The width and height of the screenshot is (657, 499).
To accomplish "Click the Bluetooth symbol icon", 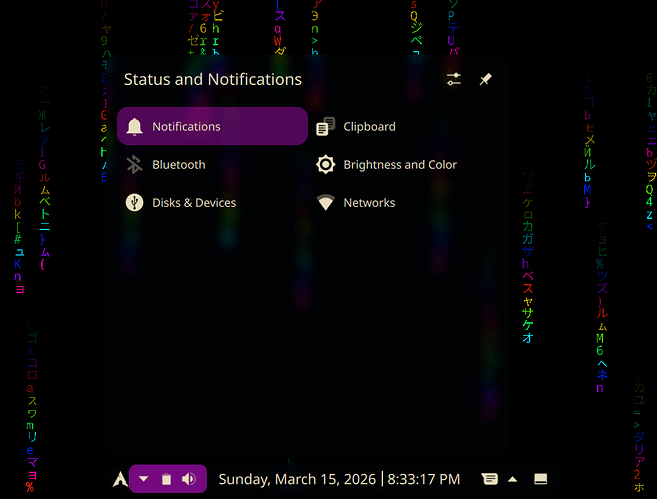I will 134,165.
